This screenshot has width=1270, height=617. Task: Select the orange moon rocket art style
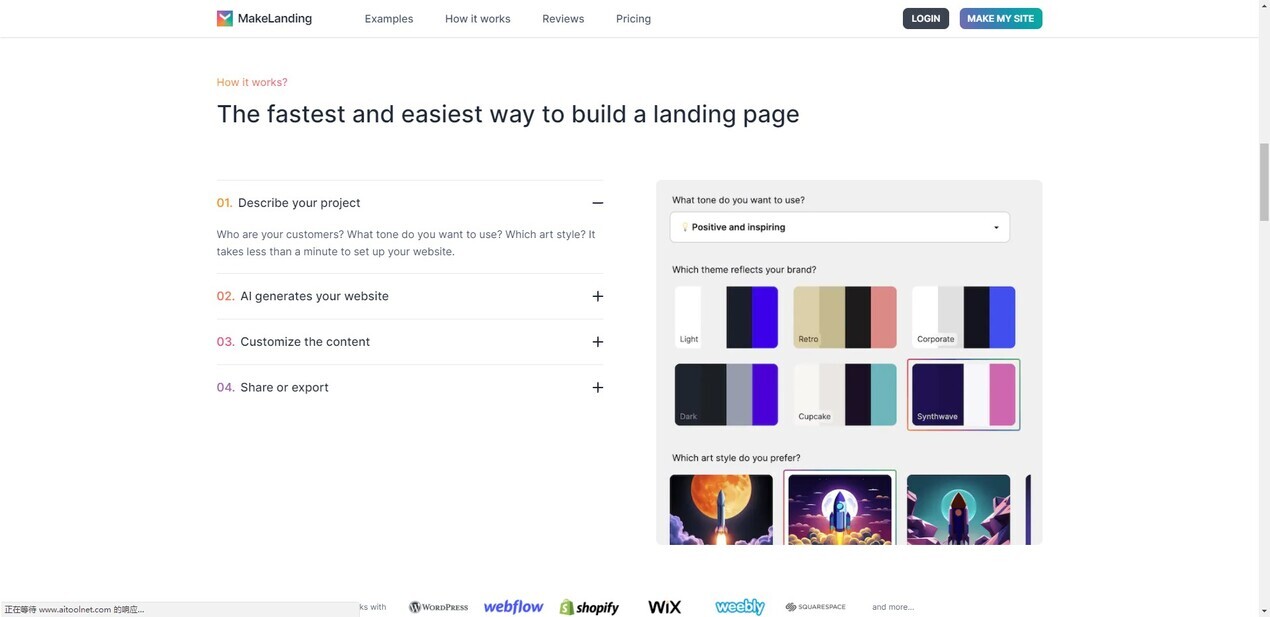720,509
